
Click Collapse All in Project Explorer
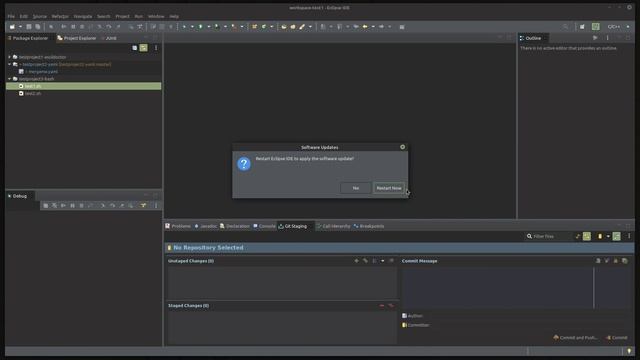(x=135, y=48)
